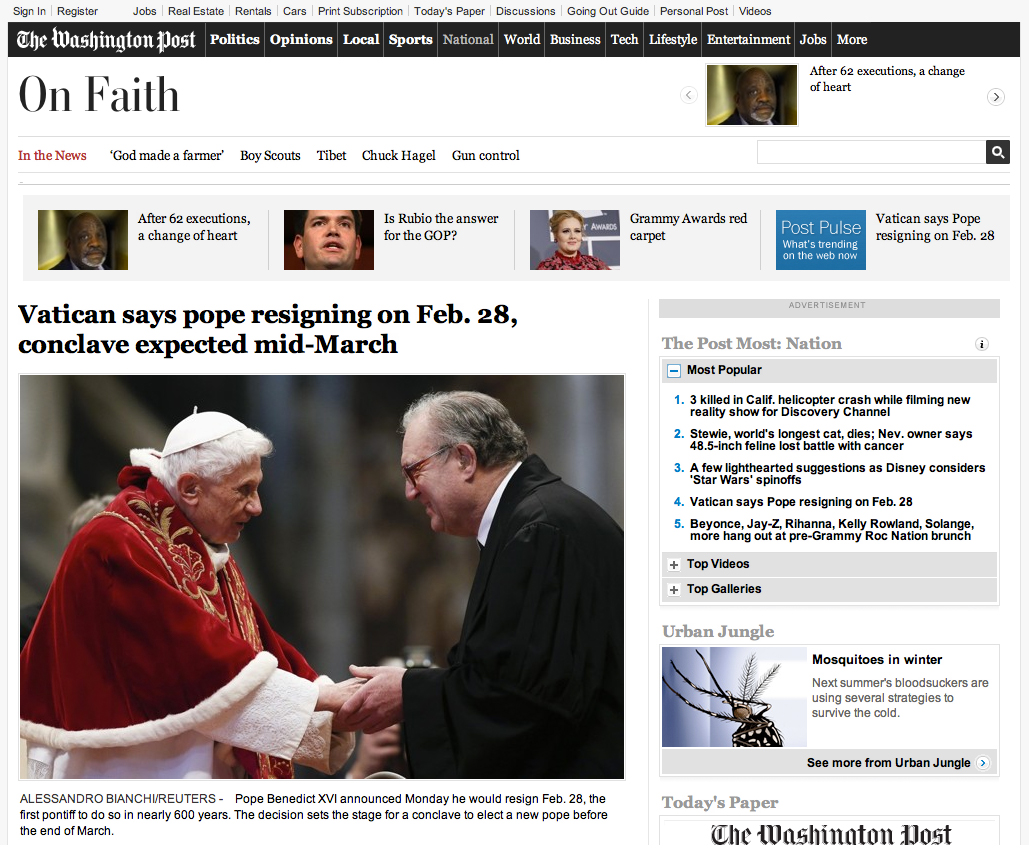1029x862 pixels.
Task: Open the Post Most info icon
Action: tap(982, 344)
